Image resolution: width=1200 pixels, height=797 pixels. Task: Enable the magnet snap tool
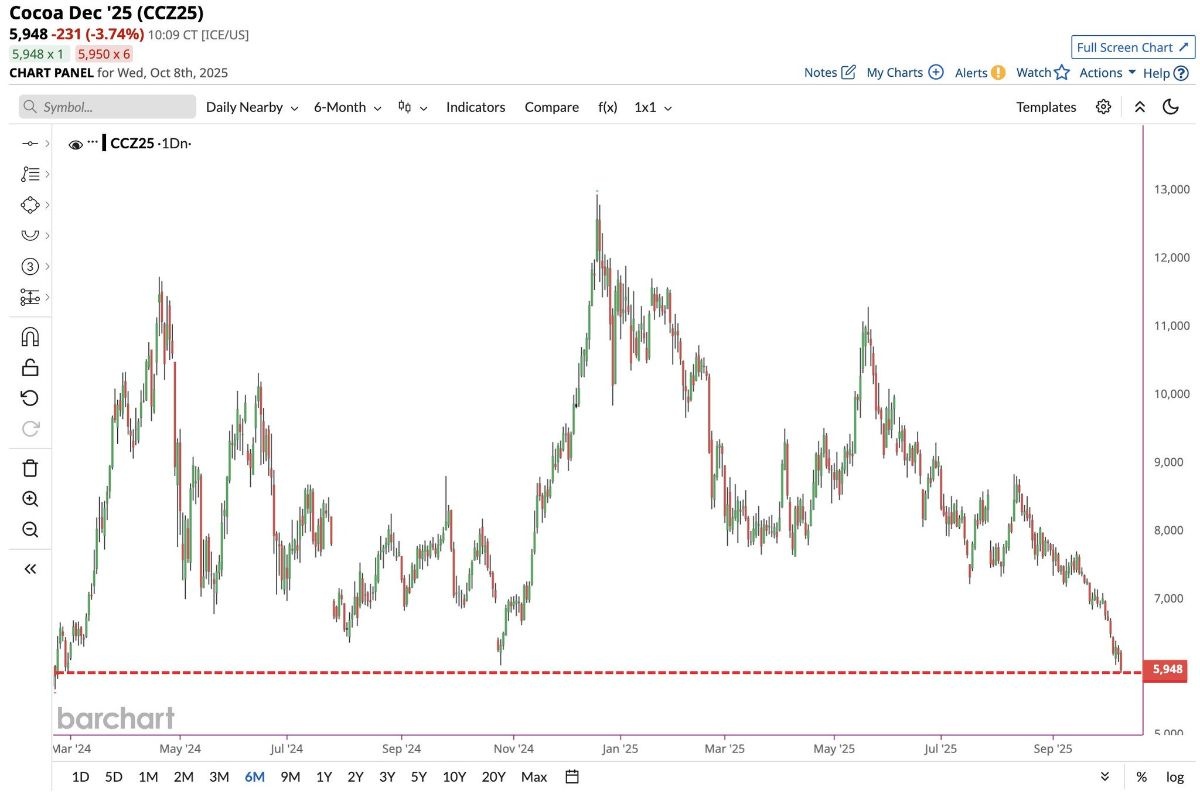point(30,337)
